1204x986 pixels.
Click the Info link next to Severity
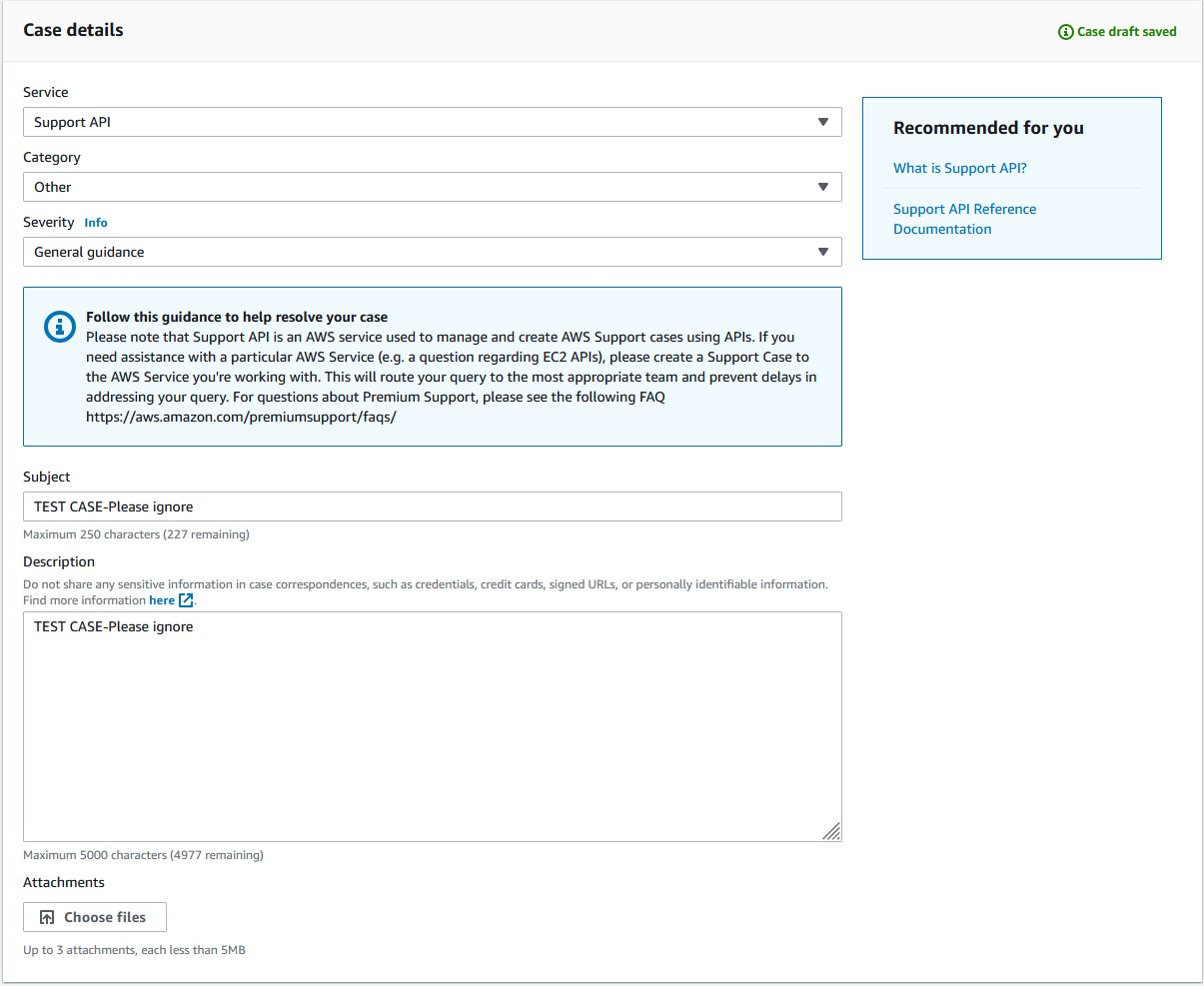[x=96, y=223]
